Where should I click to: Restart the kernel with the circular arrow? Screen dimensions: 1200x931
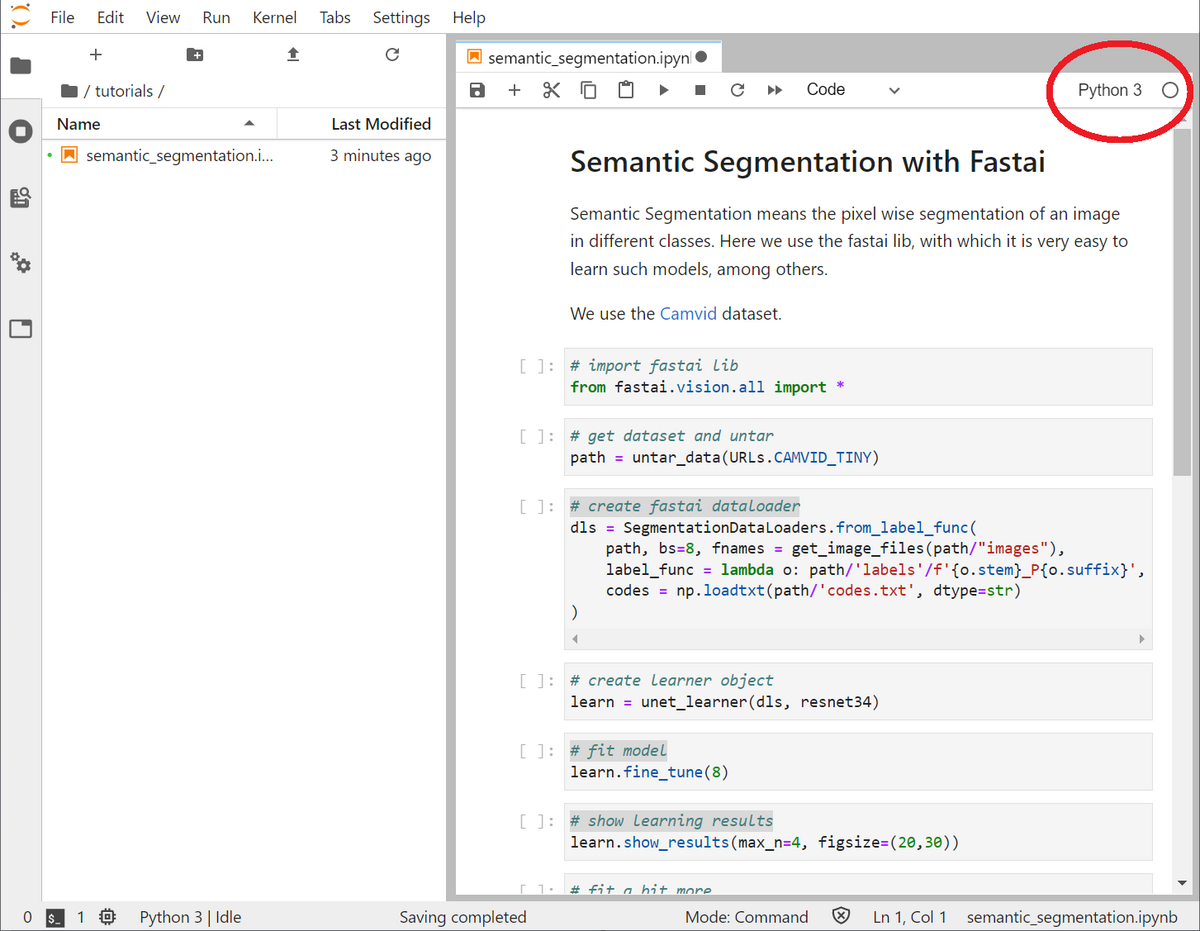[x=737, y=90]
